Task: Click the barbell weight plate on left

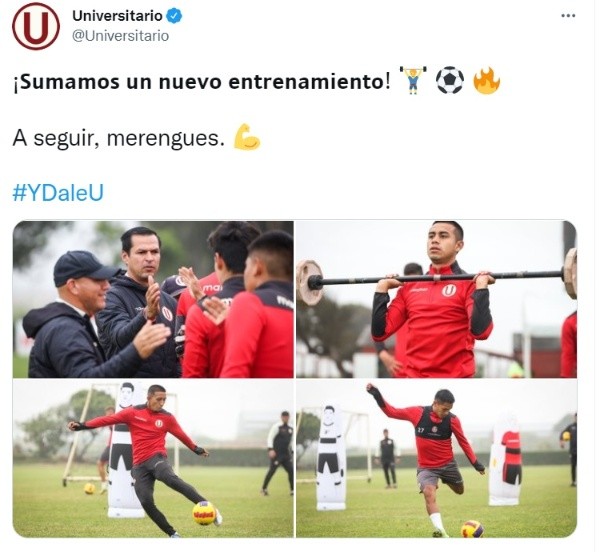Action: pos(309,282)
